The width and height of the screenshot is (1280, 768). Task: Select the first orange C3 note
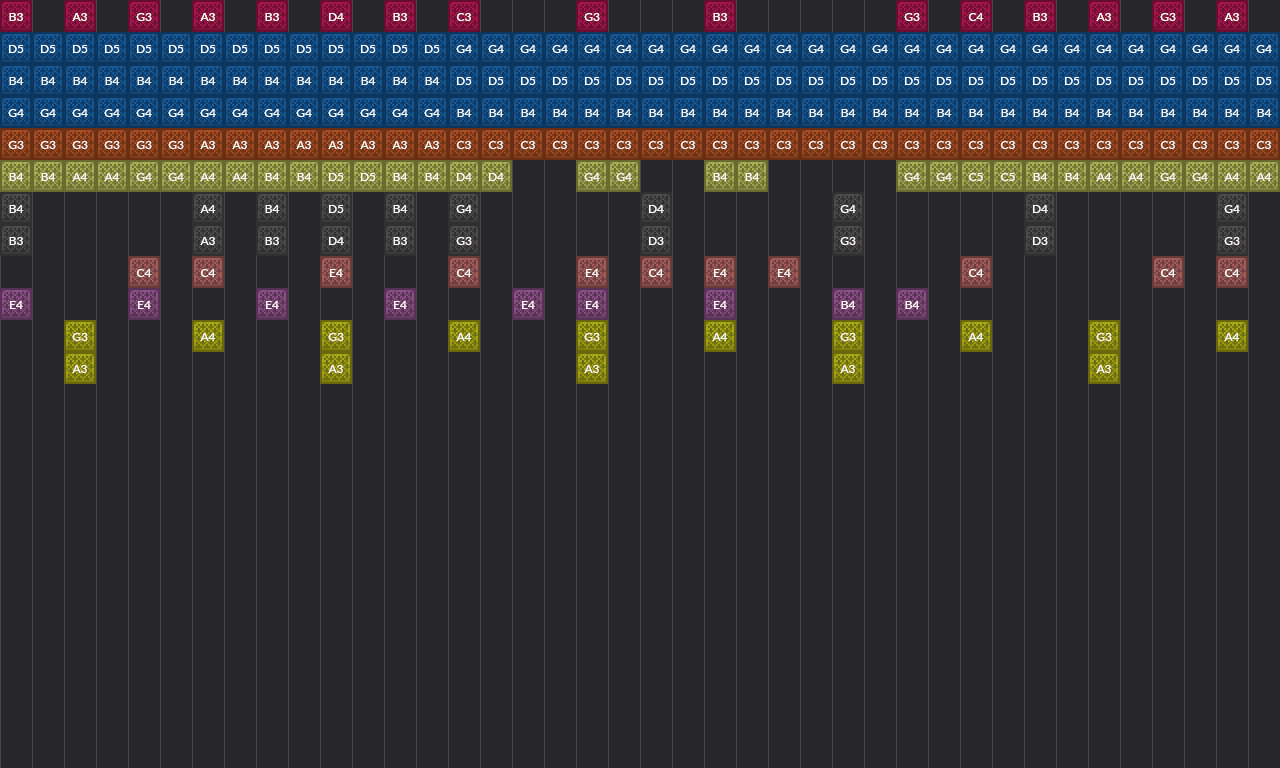[464, 145]
